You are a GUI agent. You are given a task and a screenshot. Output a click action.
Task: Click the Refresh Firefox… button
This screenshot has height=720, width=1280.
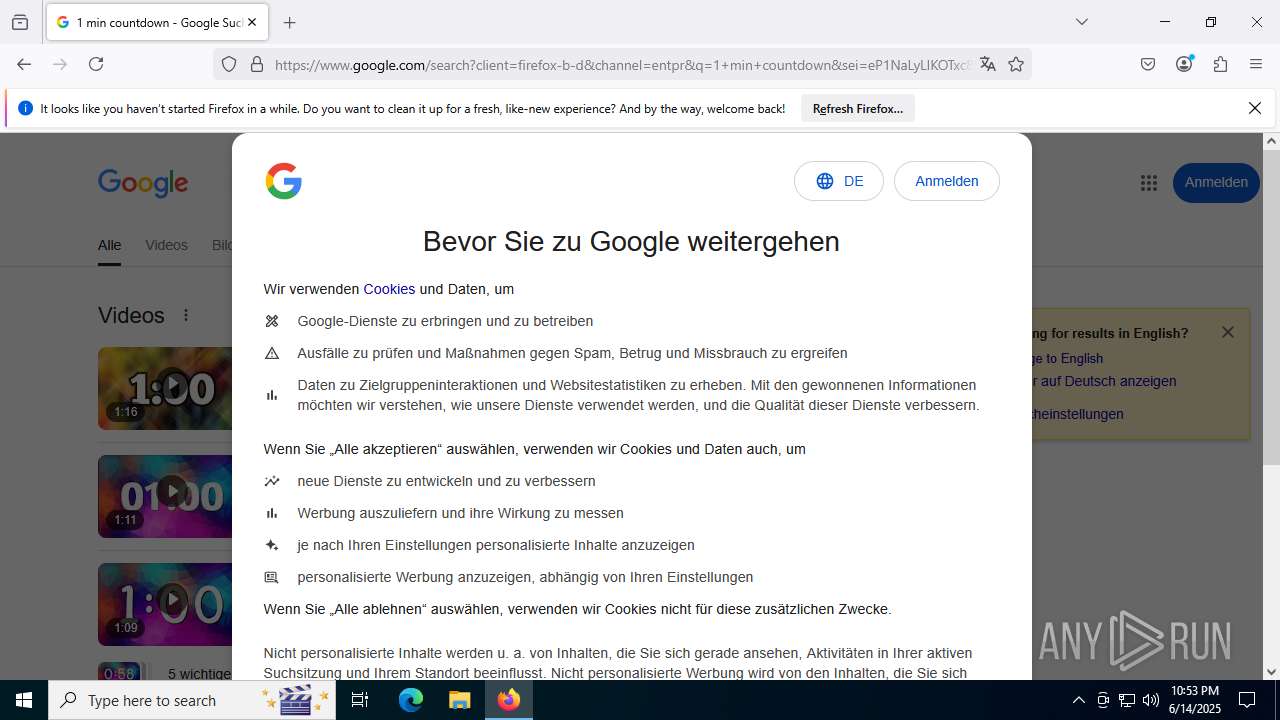(x=858, y=108)
